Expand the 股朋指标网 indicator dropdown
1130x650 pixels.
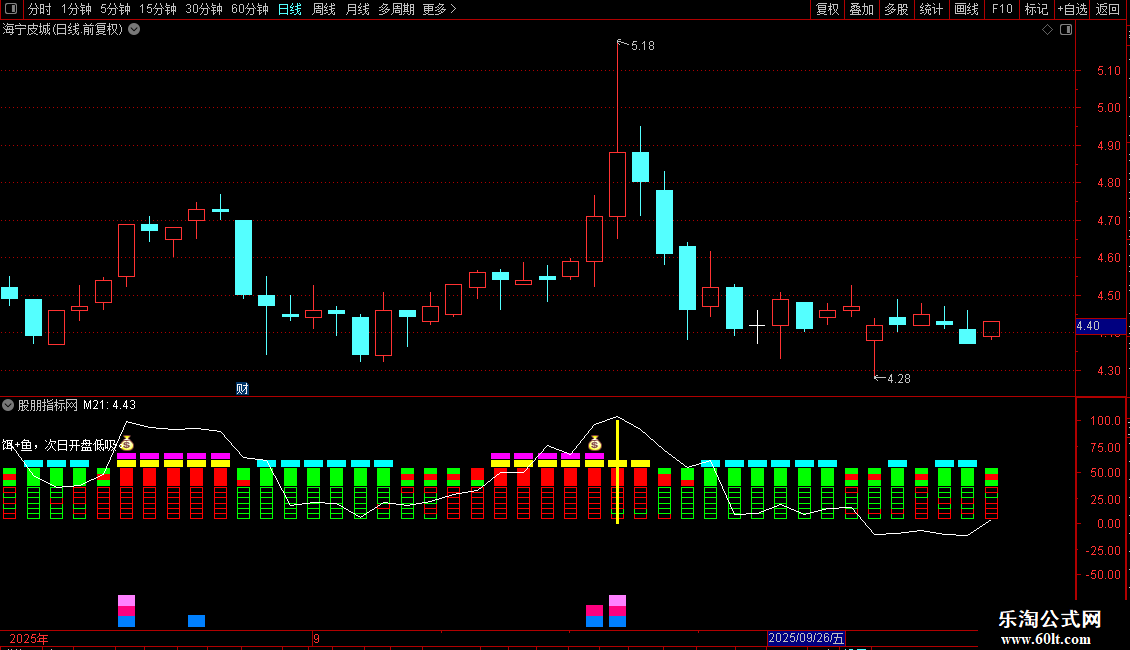[x=8, y=406]
